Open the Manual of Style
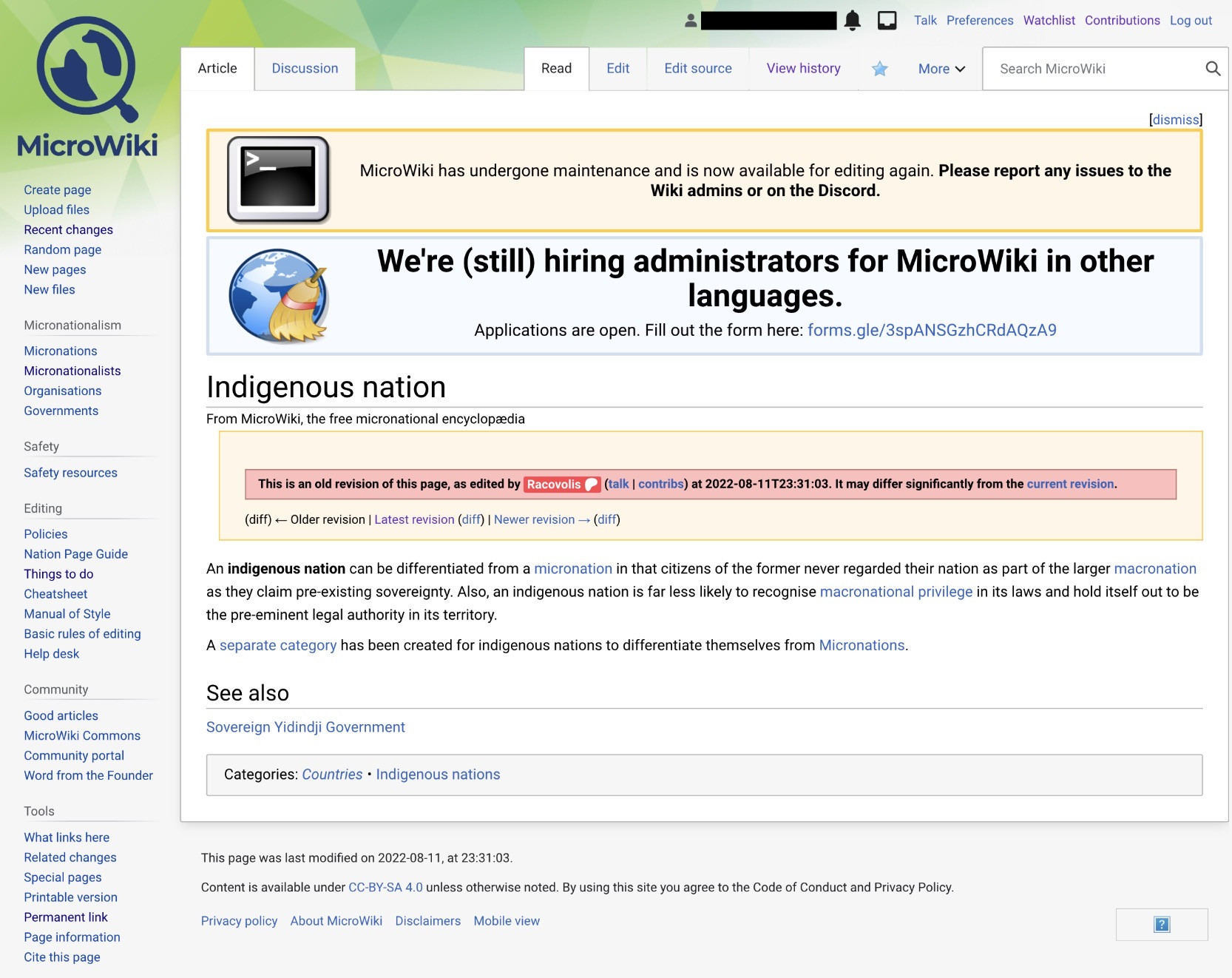 point(67,615)
